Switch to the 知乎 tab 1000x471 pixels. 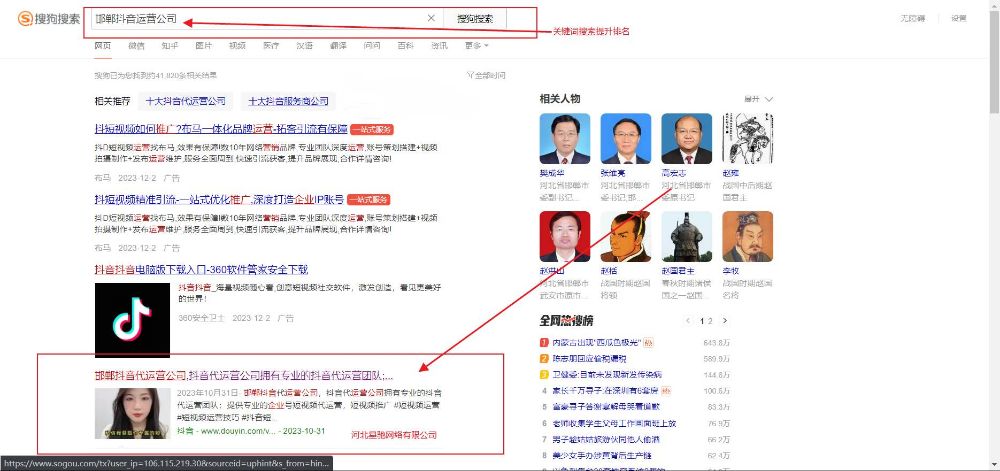170,45
